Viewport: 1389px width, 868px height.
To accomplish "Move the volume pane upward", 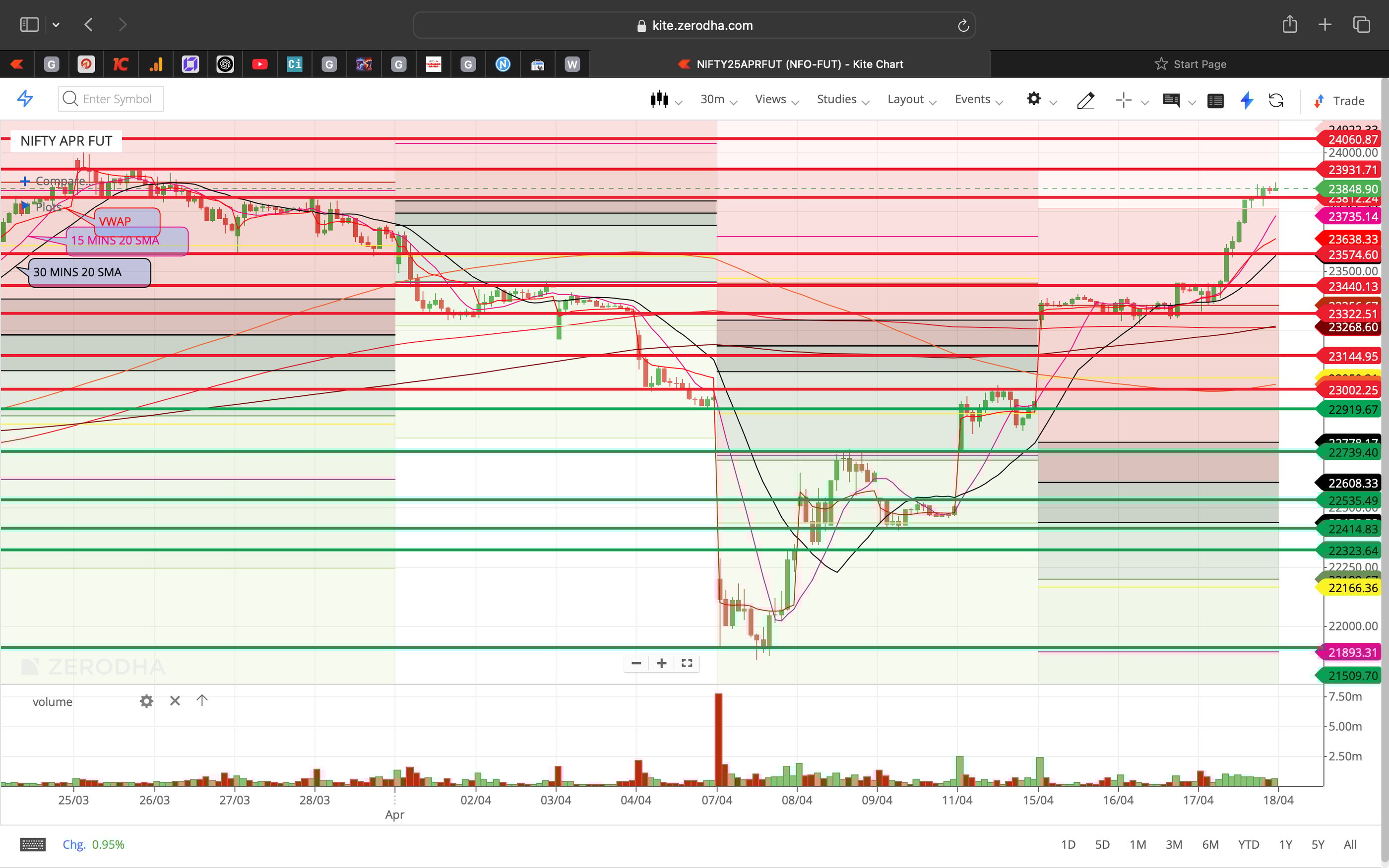I will point(201,700).
